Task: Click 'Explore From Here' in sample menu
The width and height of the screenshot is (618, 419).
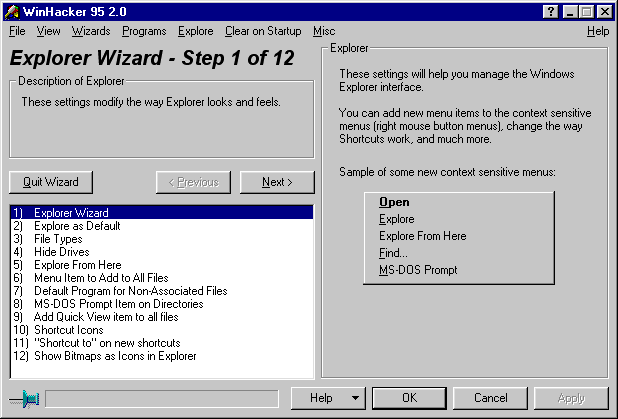Action: click(x=423, y=236)
